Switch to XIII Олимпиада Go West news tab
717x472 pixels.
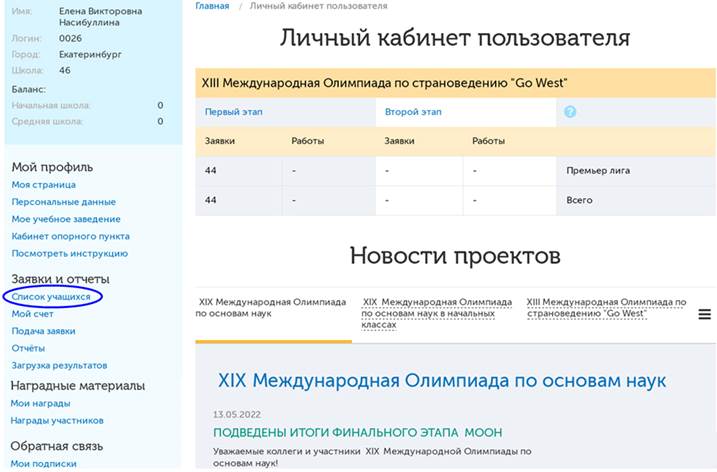pyautogui.click(x=606, y=308)
